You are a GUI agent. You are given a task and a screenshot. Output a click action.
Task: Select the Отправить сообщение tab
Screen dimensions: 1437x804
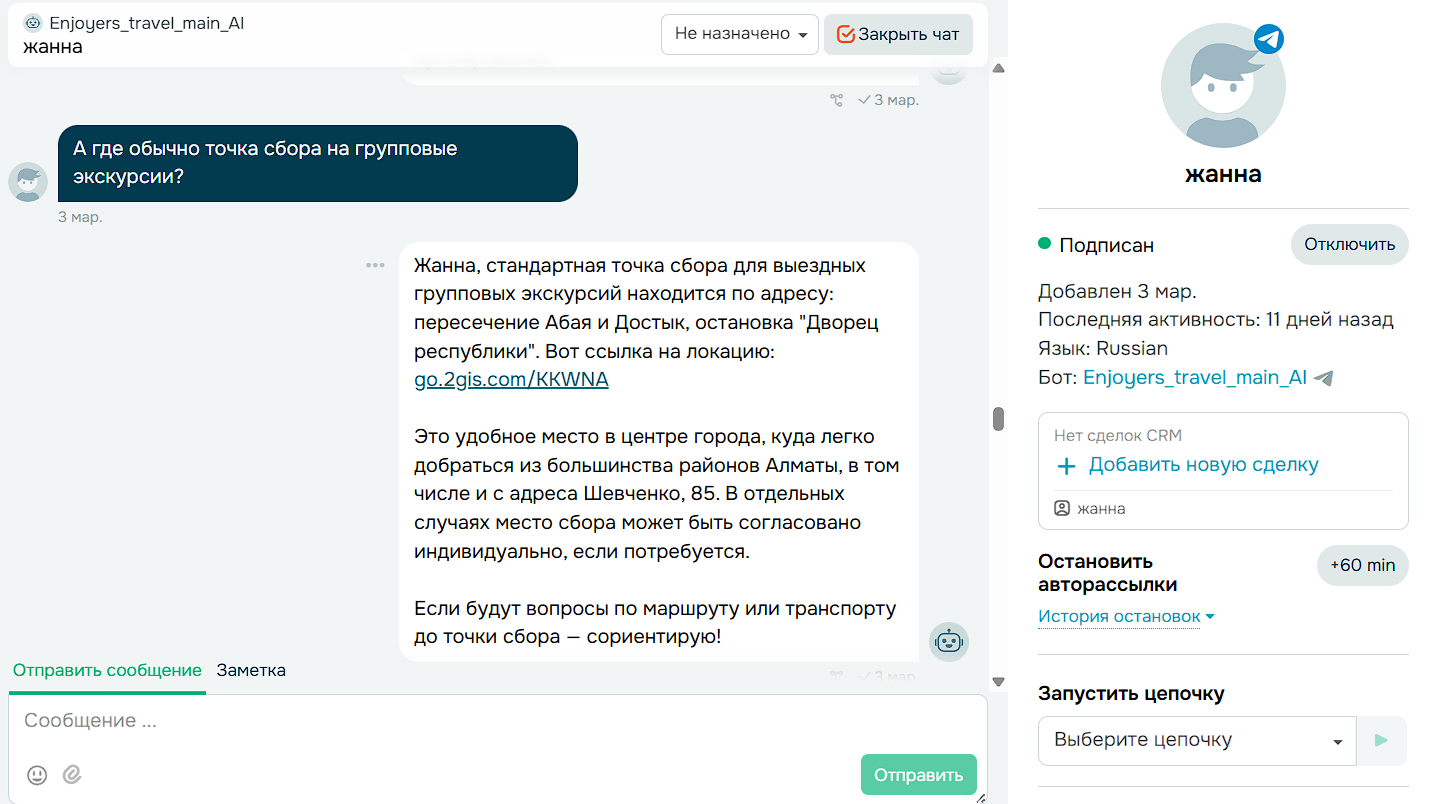click(x=106, y=670)
